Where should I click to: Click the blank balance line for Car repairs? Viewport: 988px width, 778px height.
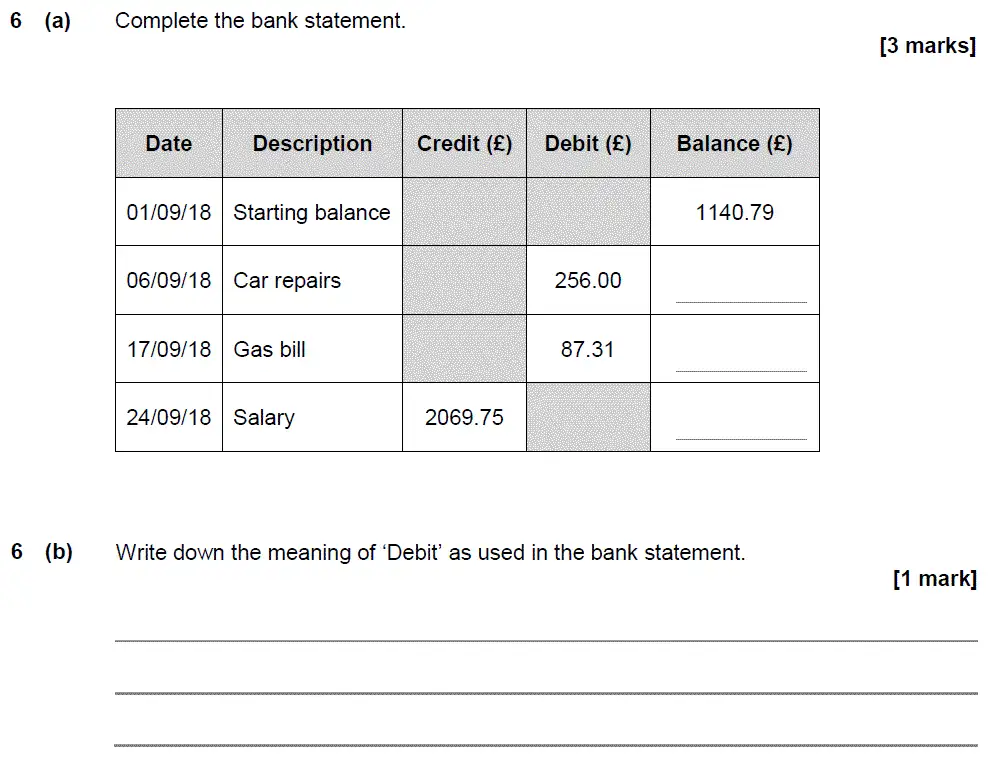click(x=741, y=302)
